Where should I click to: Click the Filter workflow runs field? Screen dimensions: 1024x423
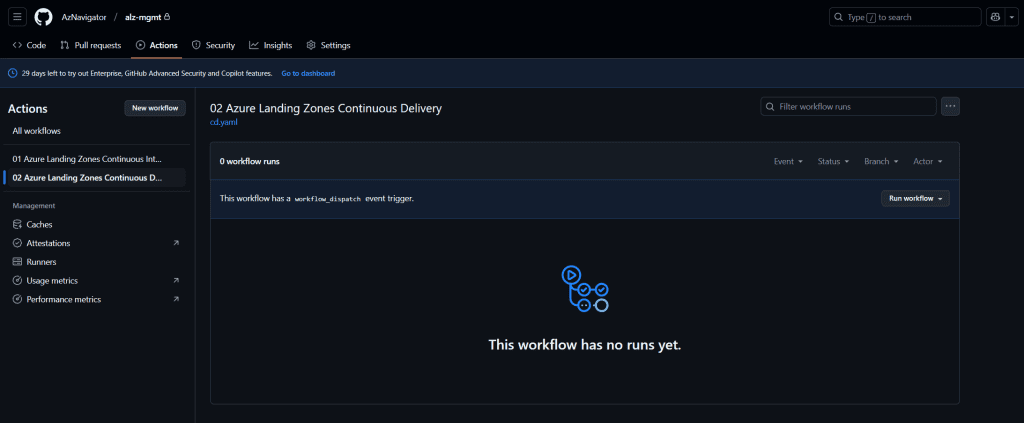coord(849,106)
